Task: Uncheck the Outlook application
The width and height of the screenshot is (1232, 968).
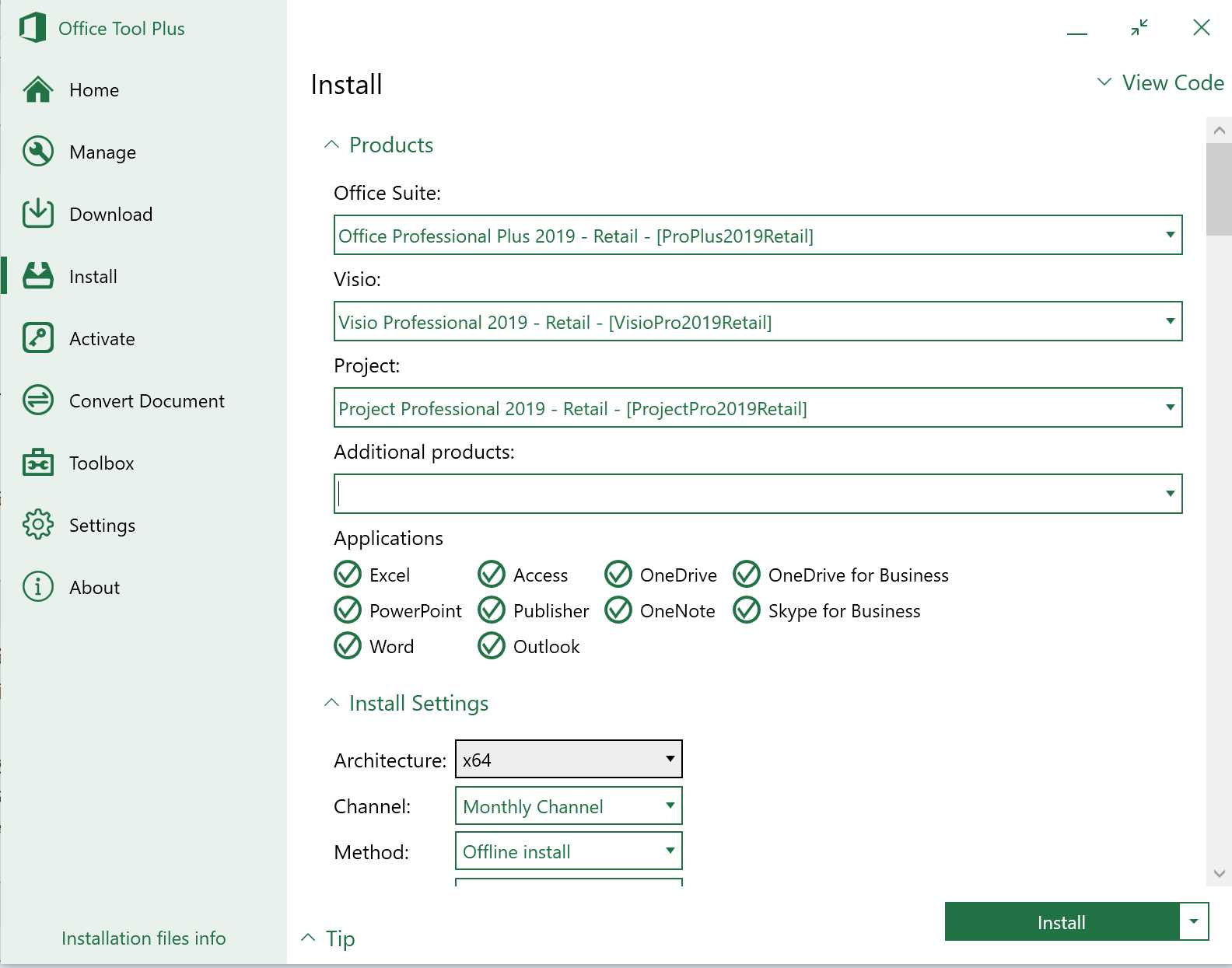Action: [x=492, y=646]
